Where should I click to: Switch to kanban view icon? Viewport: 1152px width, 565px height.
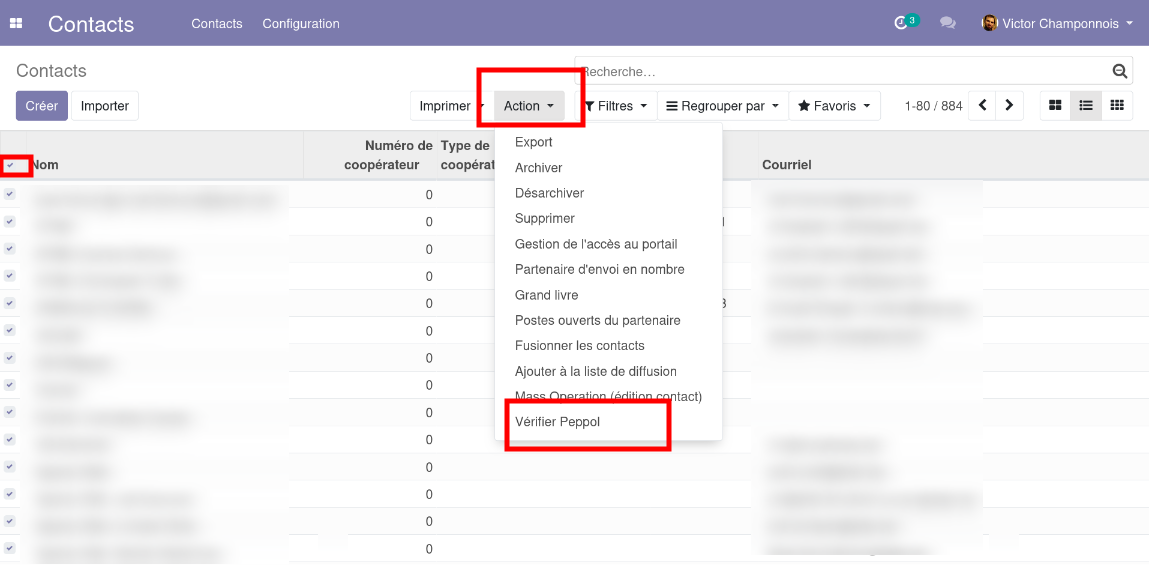pyautogui.click(x=1055, y=106)
